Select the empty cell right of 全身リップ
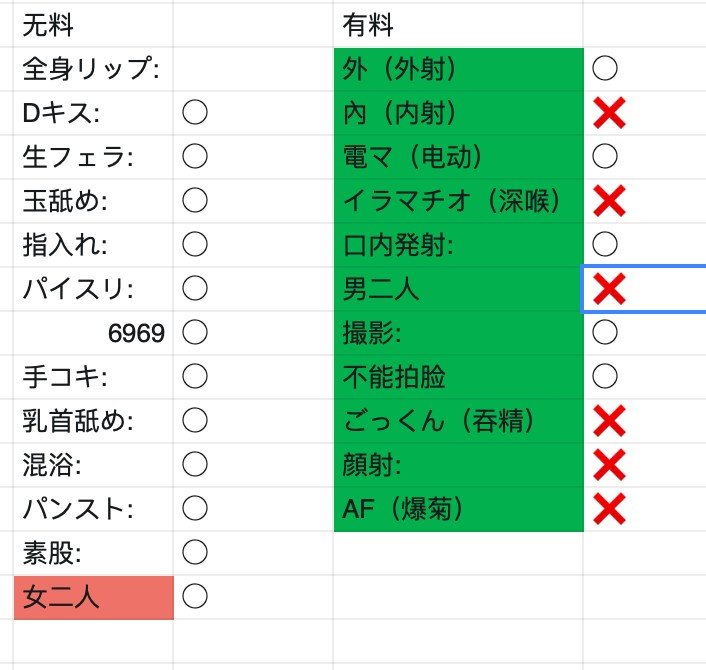 [253, 69]
